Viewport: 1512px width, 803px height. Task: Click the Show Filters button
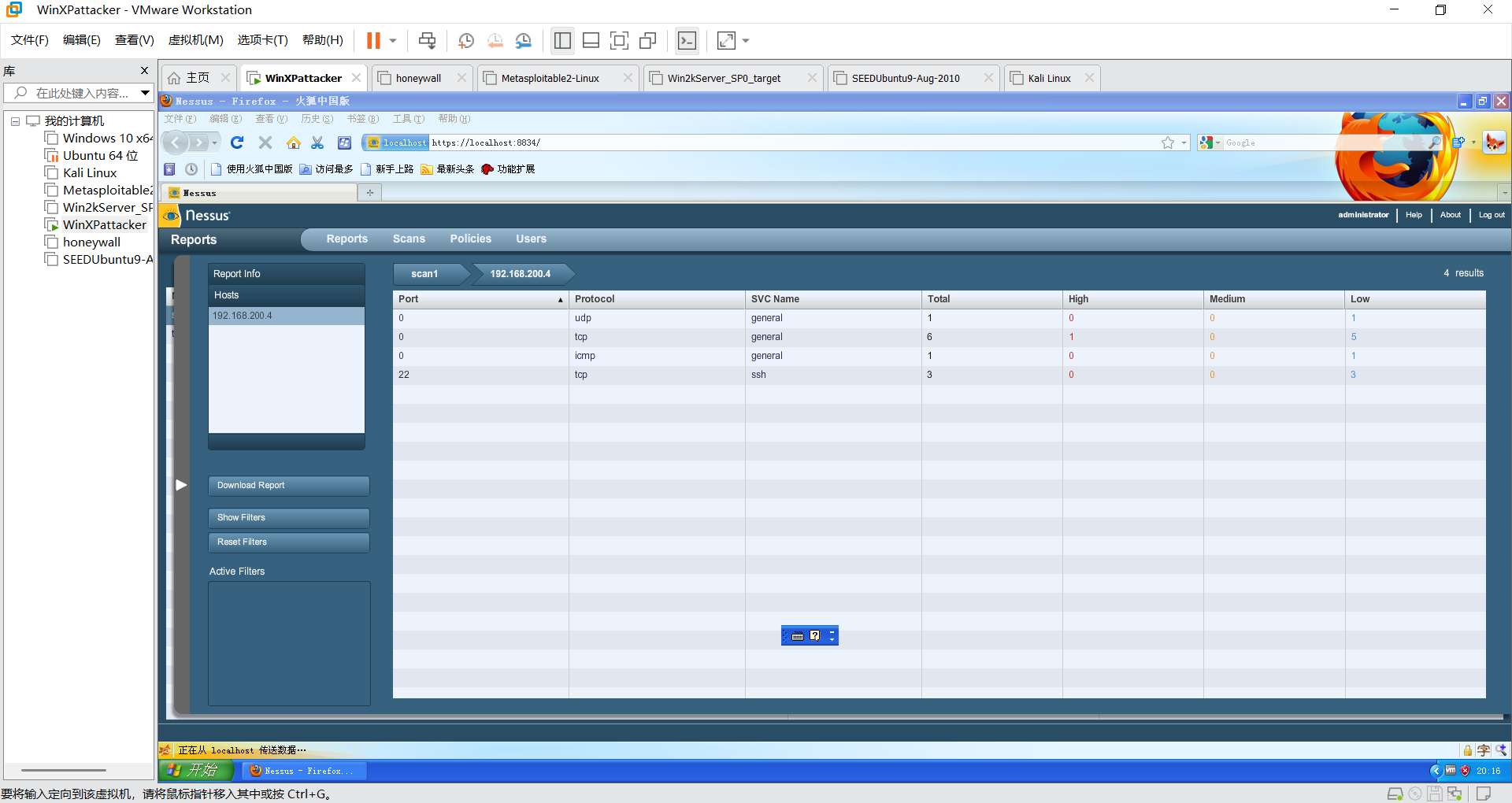coord(289,518)
